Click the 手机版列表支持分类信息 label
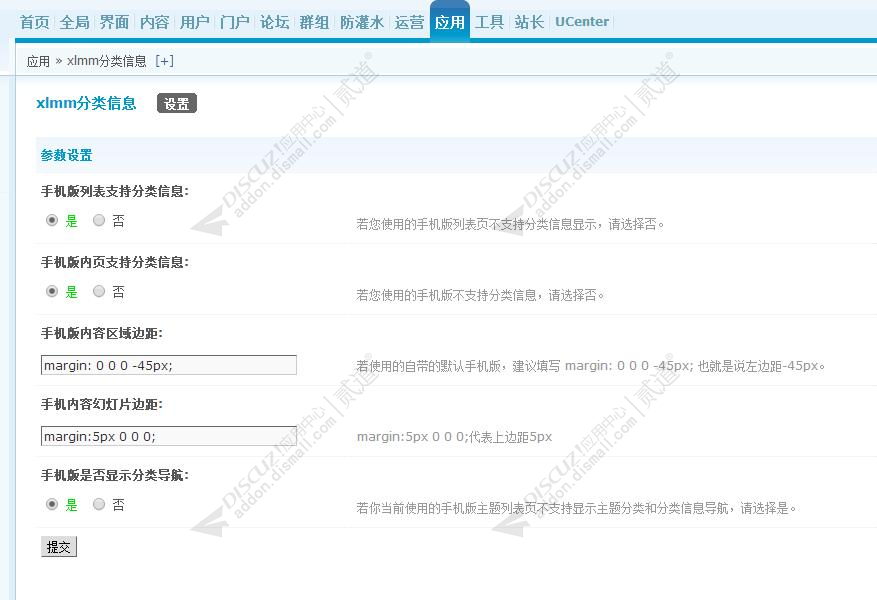 pyautogui.click(x=115, y=191)
